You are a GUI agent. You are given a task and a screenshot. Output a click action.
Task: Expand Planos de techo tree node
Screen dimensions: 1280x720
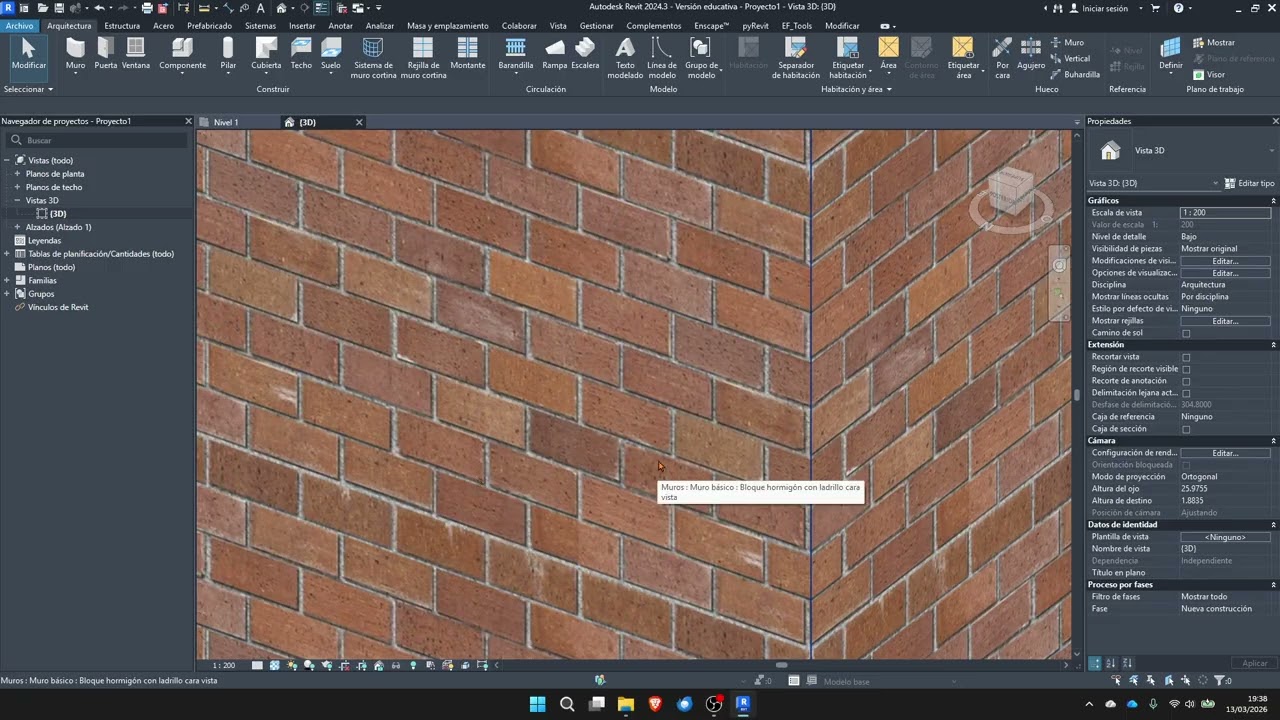click(17, 187)
